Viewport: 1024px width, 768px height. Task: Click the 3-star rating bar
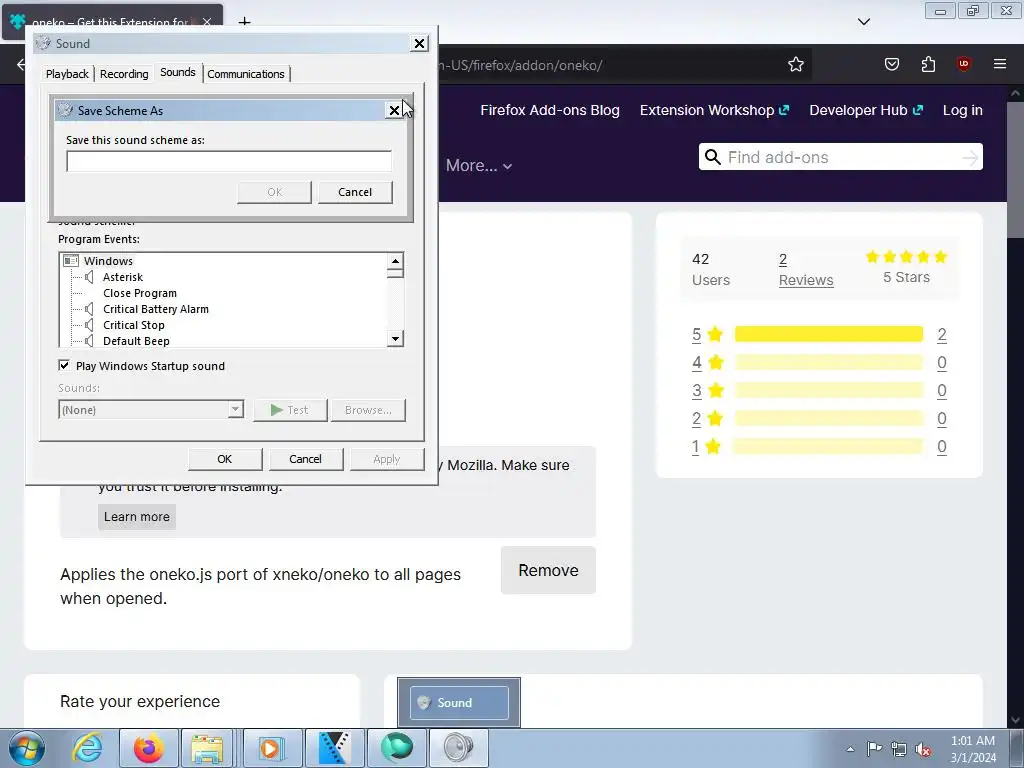tap(829, 391)
